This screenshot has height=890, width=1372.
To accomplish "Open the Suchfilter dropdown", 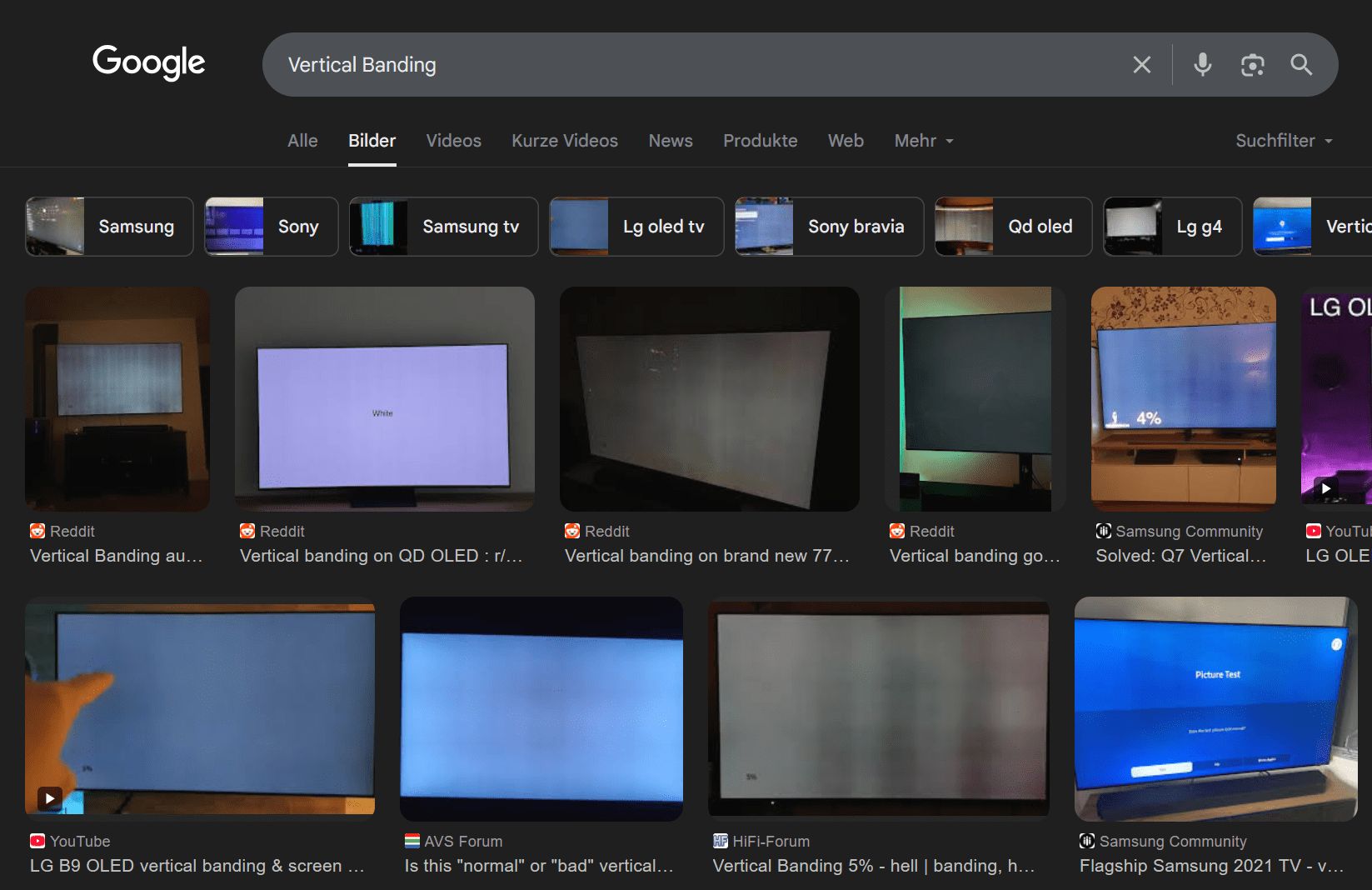I will (x=1284, y=141).
